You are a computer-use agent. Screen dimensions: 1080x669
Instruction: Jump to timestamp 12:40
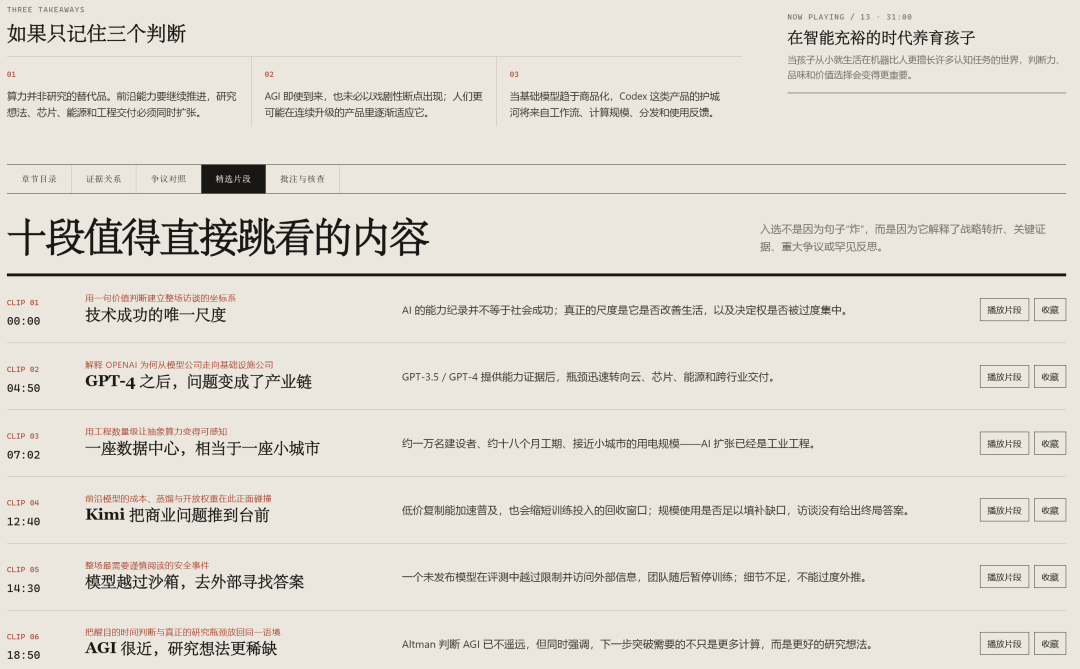[23, 522]
